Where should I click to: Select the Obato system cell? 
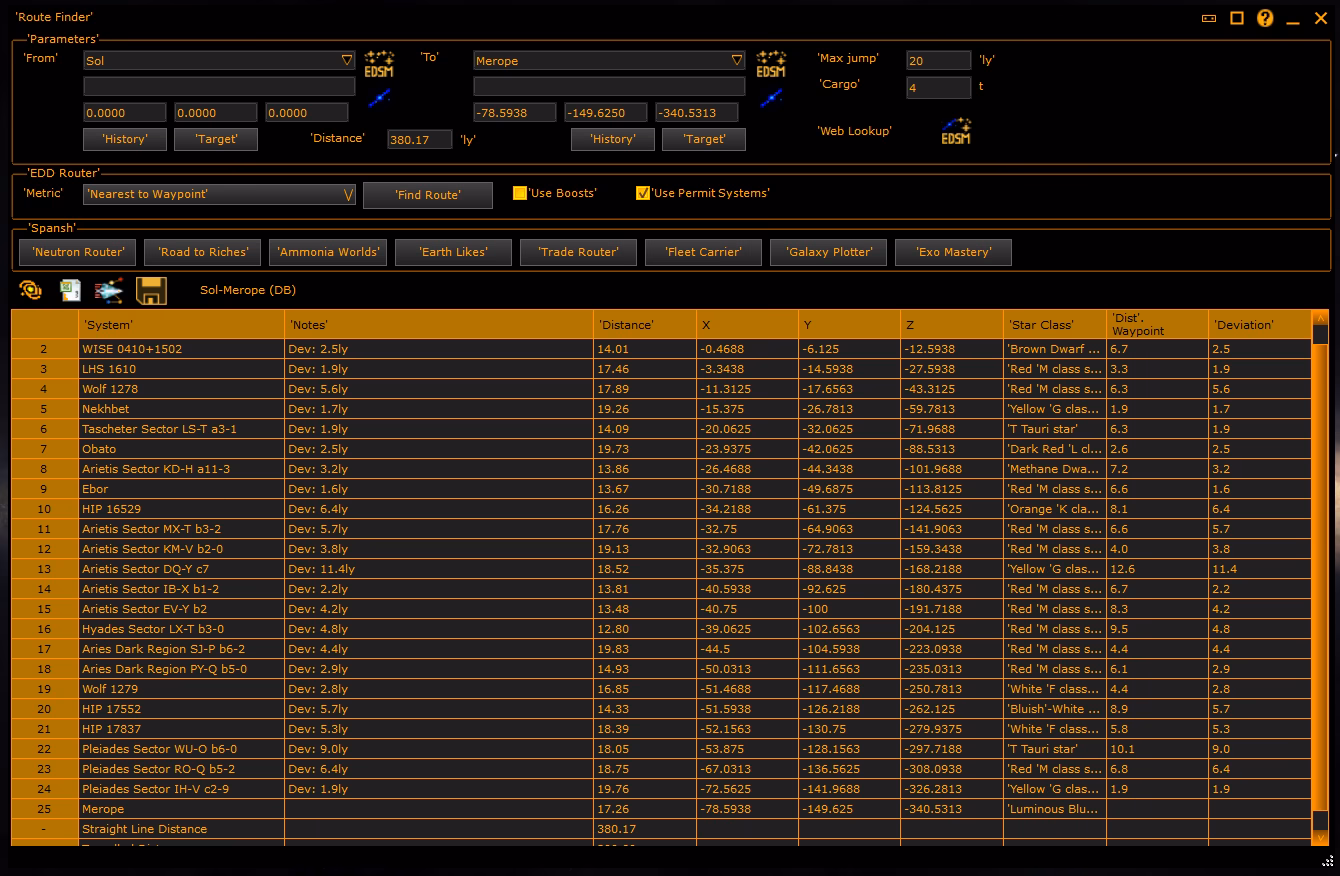pos(181,449)
